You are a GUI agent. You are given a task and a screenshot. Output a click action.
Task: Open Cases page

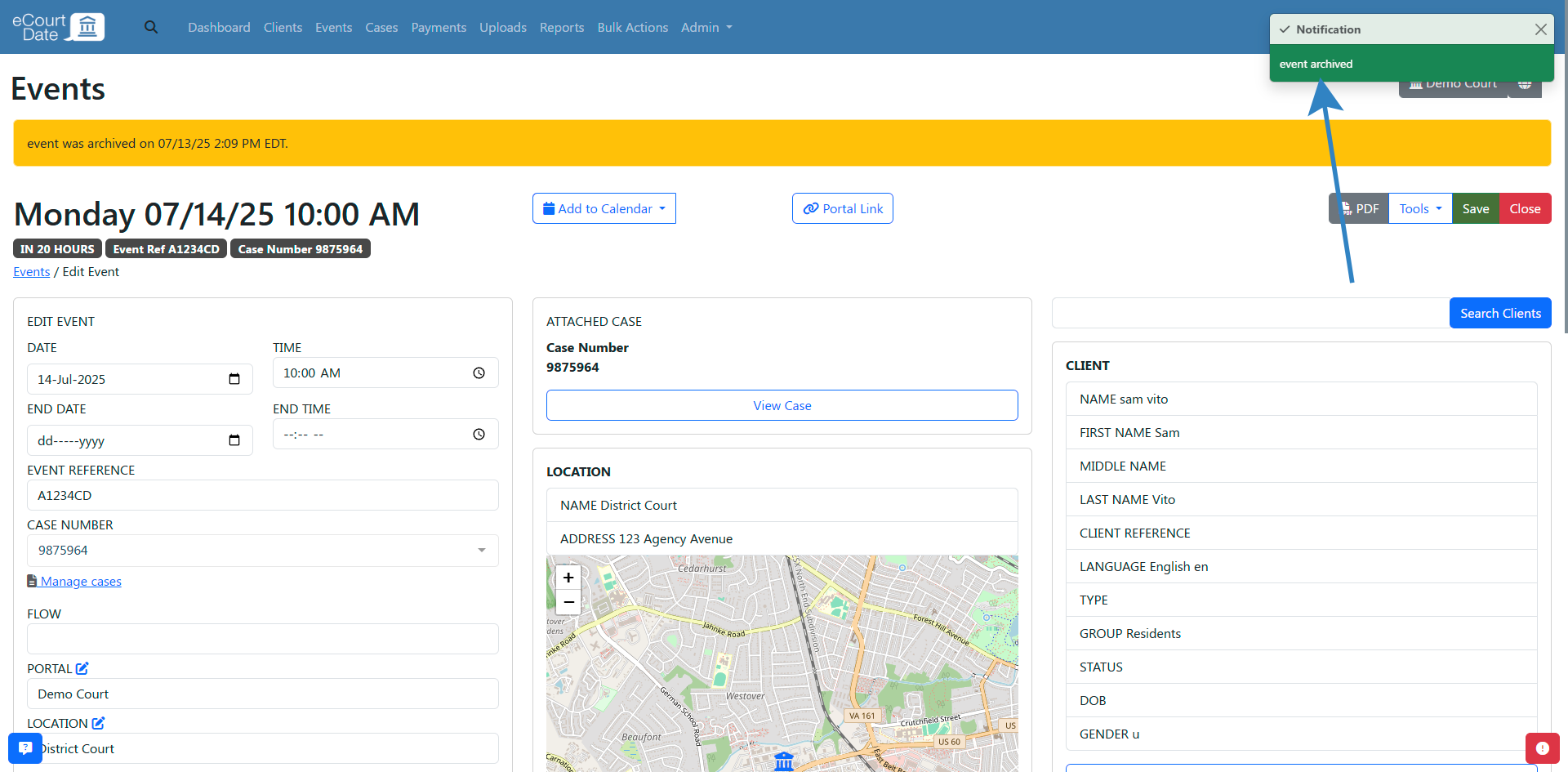pos(381,27)
